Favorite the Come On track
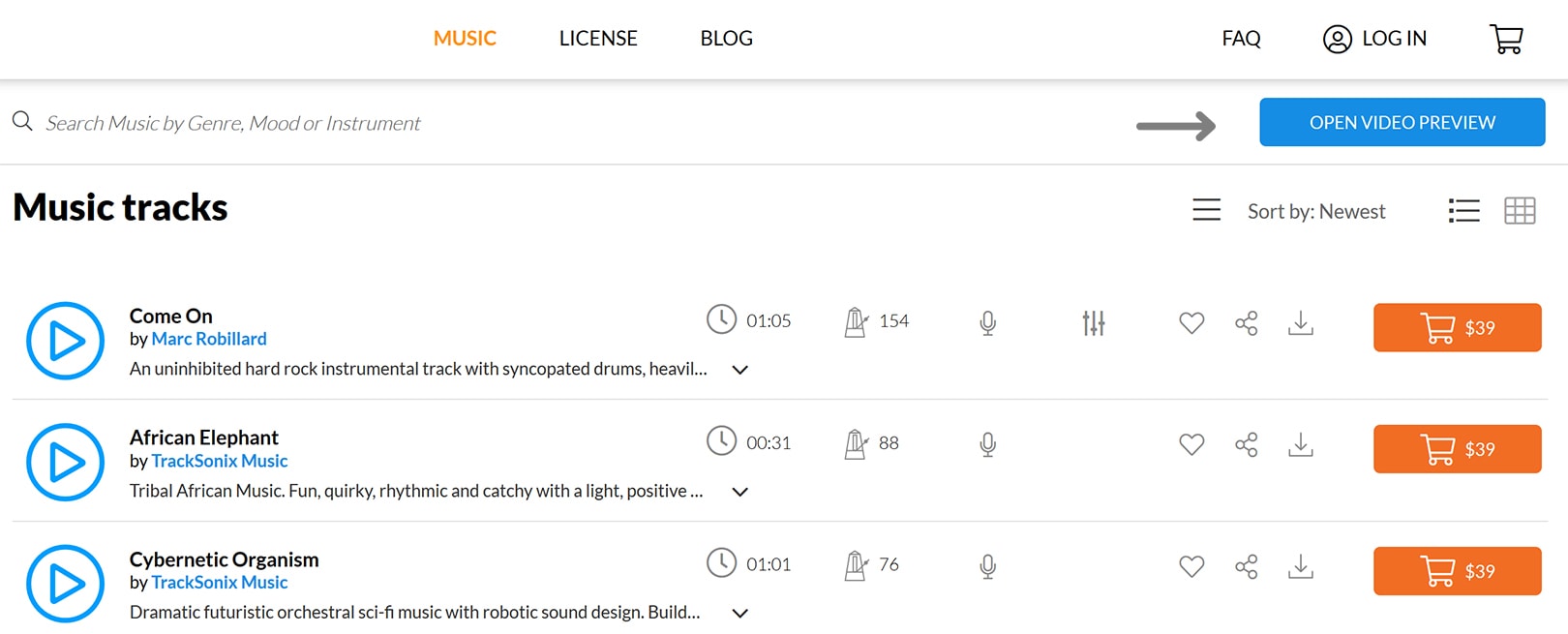Image resolution: width=1568 pixels, height=634 pixels. pyautogui.click(x=1191, y=322)
